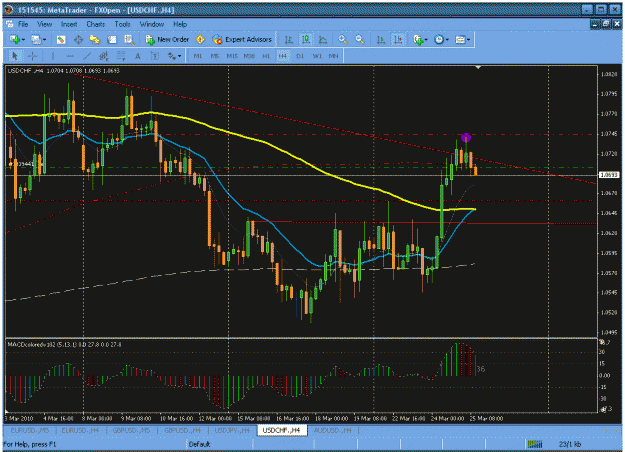The image size is (625, 452).
Task: Switch to USDJPY,H4 chart tab
Action: tap(232, 430)
